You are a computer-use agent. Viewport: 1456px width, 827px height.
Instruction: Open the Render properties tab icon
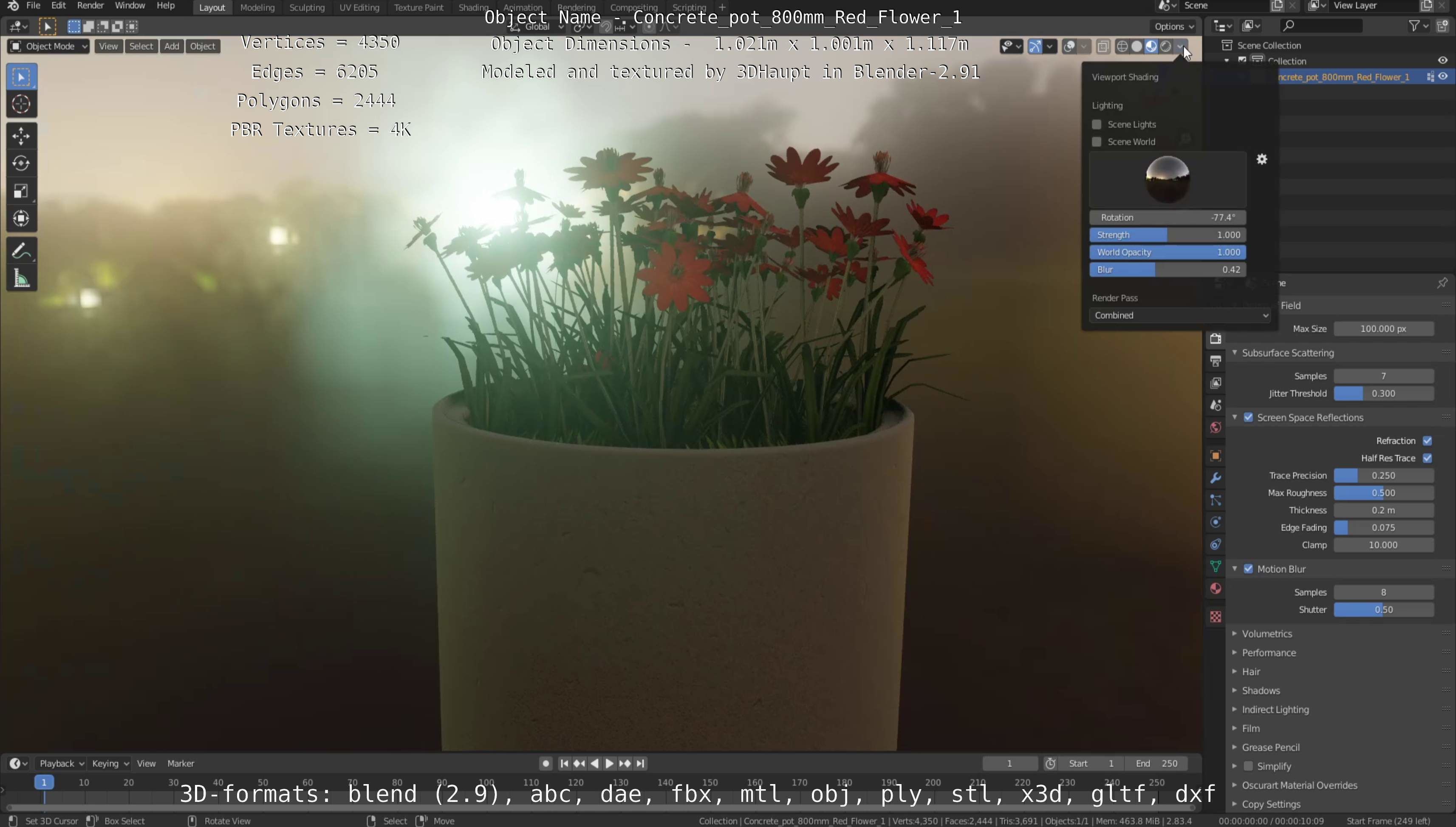tap(1215, 339)
